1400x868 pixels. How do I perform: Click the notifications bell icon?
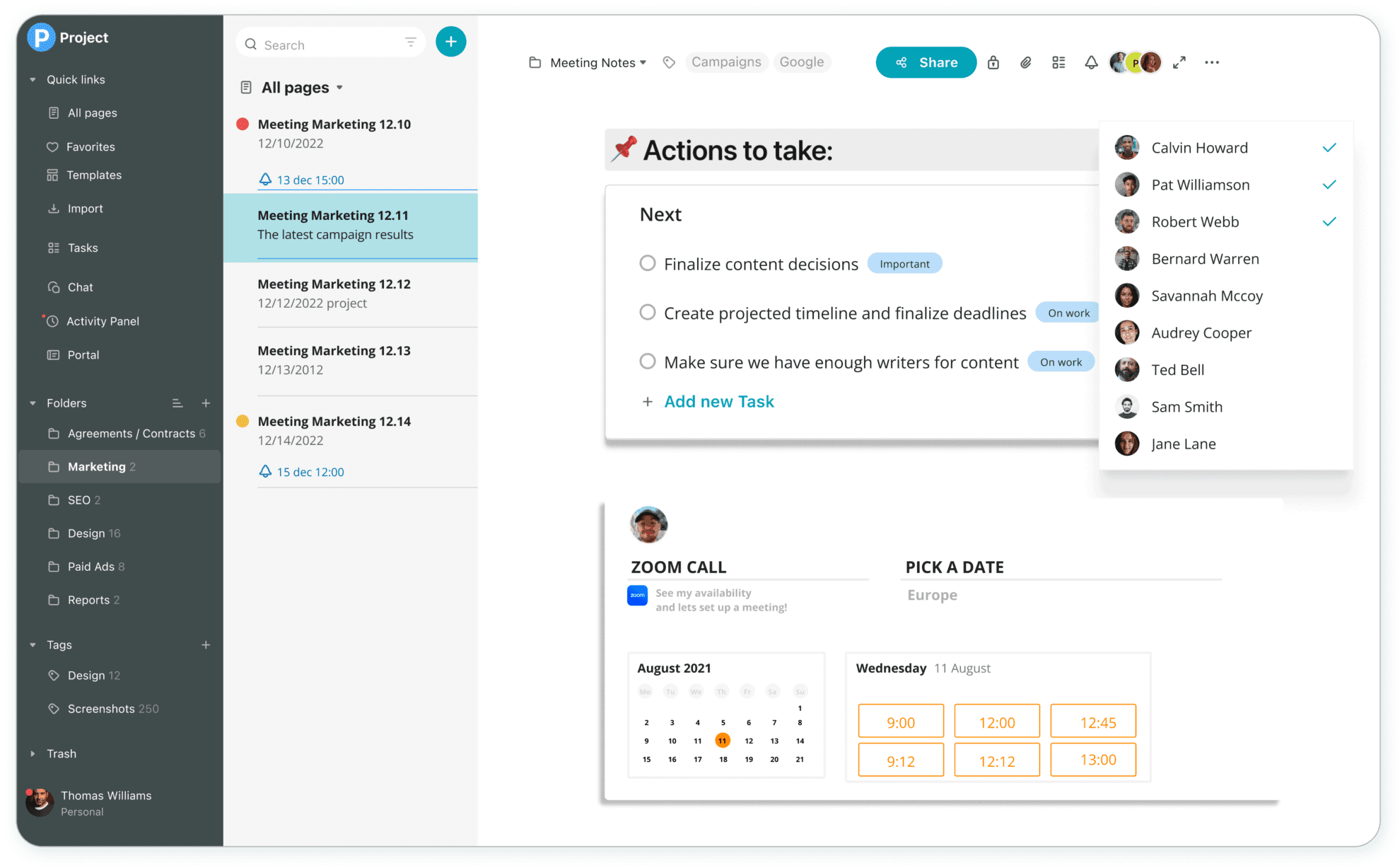point(1091,62)
